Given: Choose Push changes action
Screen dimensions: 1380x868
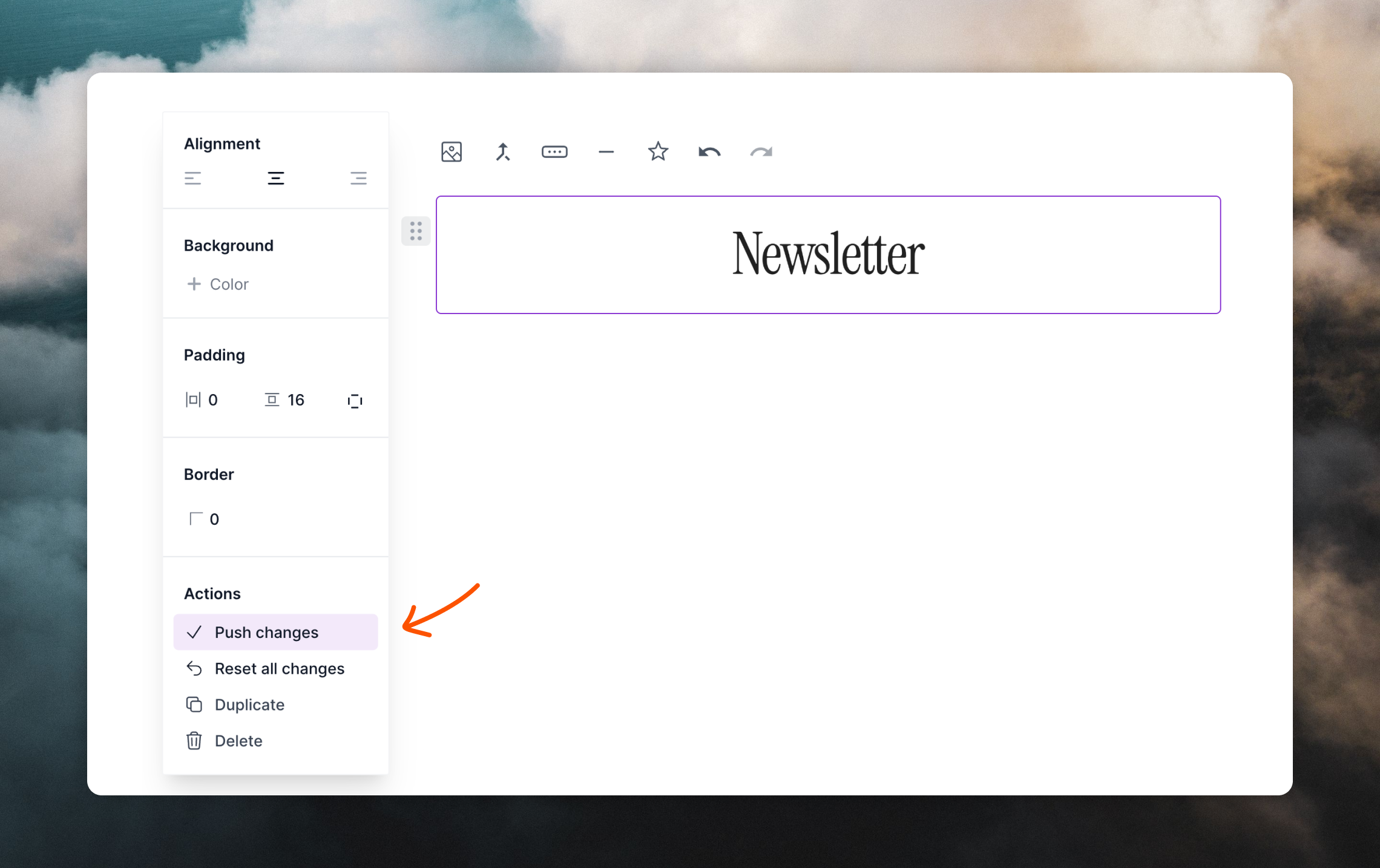Looking at the screenshot, I should pos(276,633).
